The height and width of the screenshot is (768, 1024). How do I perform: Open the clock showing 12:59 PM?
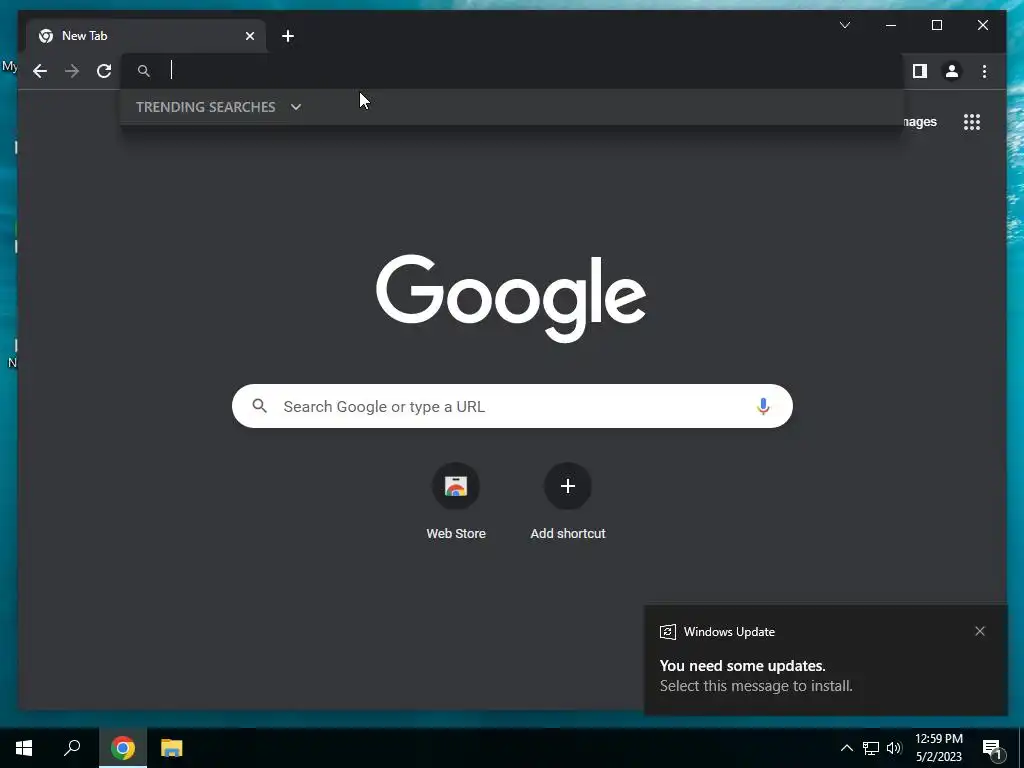pos(938,748)
